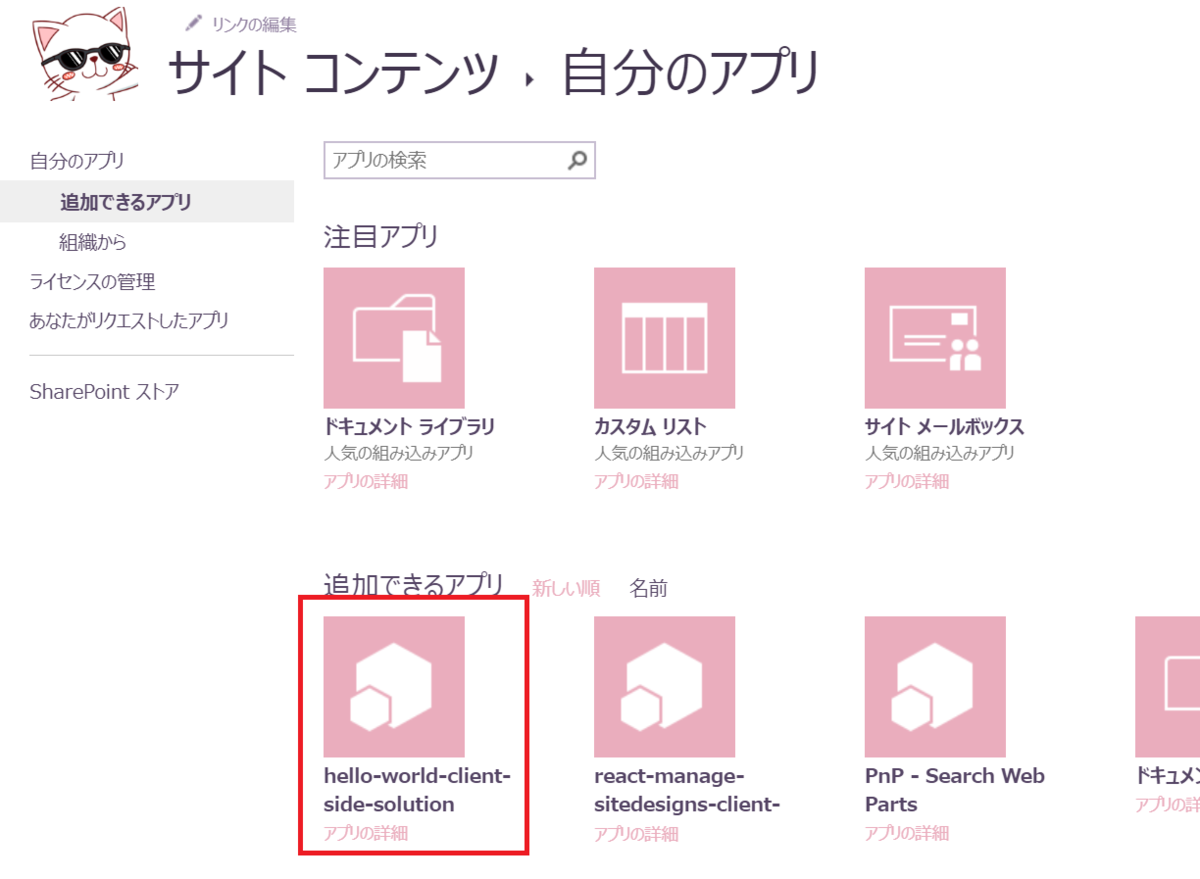Click サイト コンテンツ breadcrumb title

tap(332, 73)
